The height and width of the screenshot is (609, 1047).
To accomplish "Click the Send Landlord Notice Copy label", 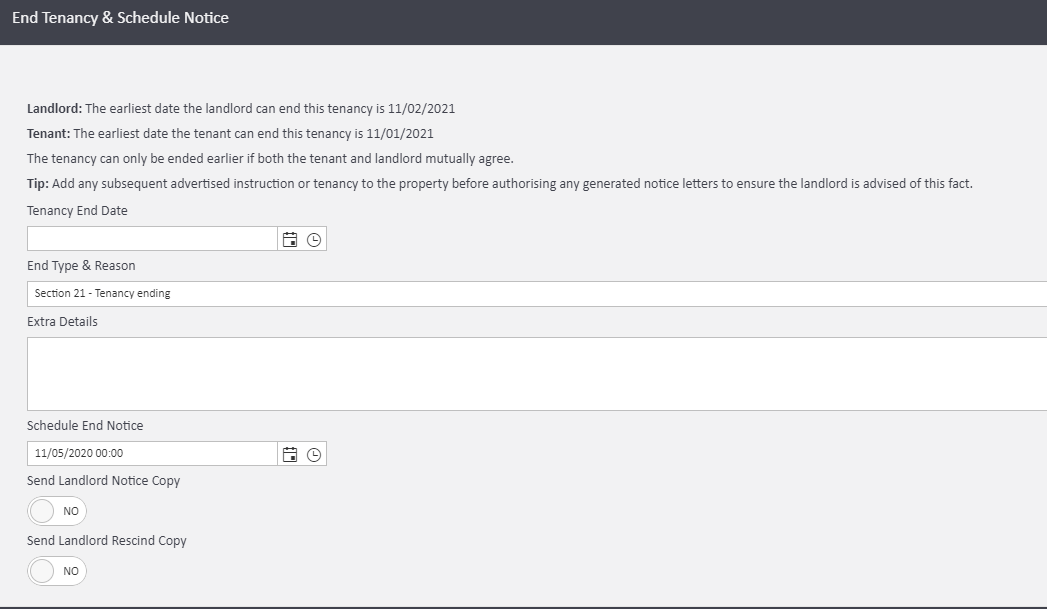I will point(103,481).
